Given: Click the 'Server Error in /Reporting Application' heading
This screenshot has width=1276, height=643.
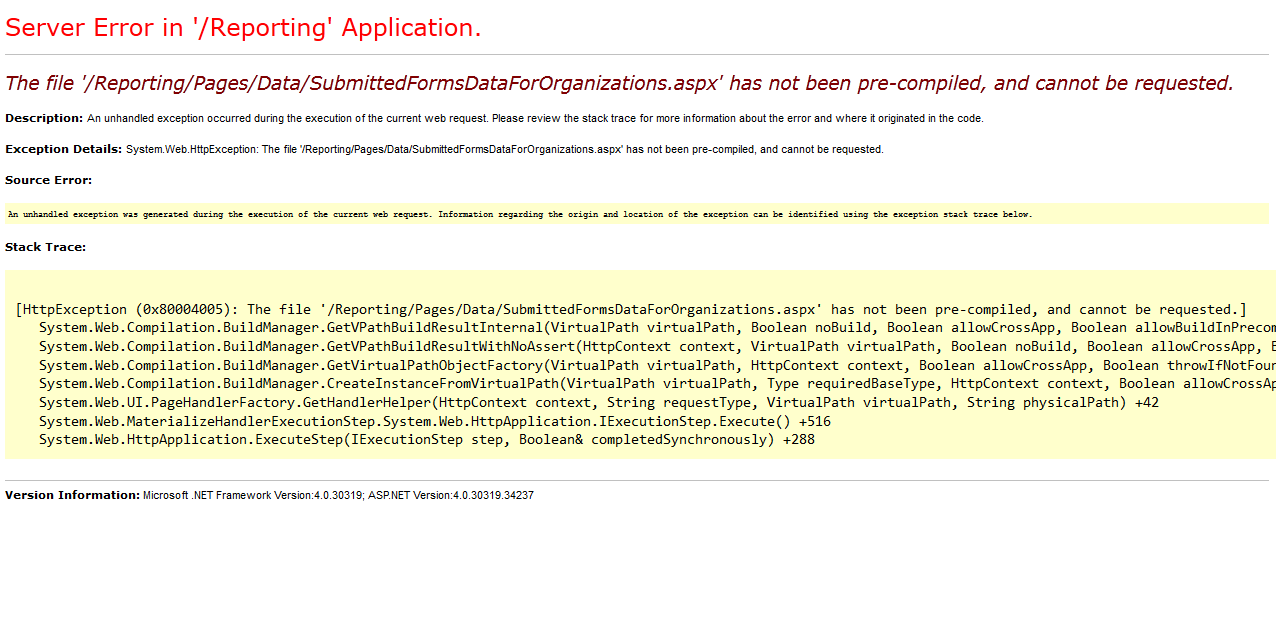Looking at the screenshot, I should 243,28.
